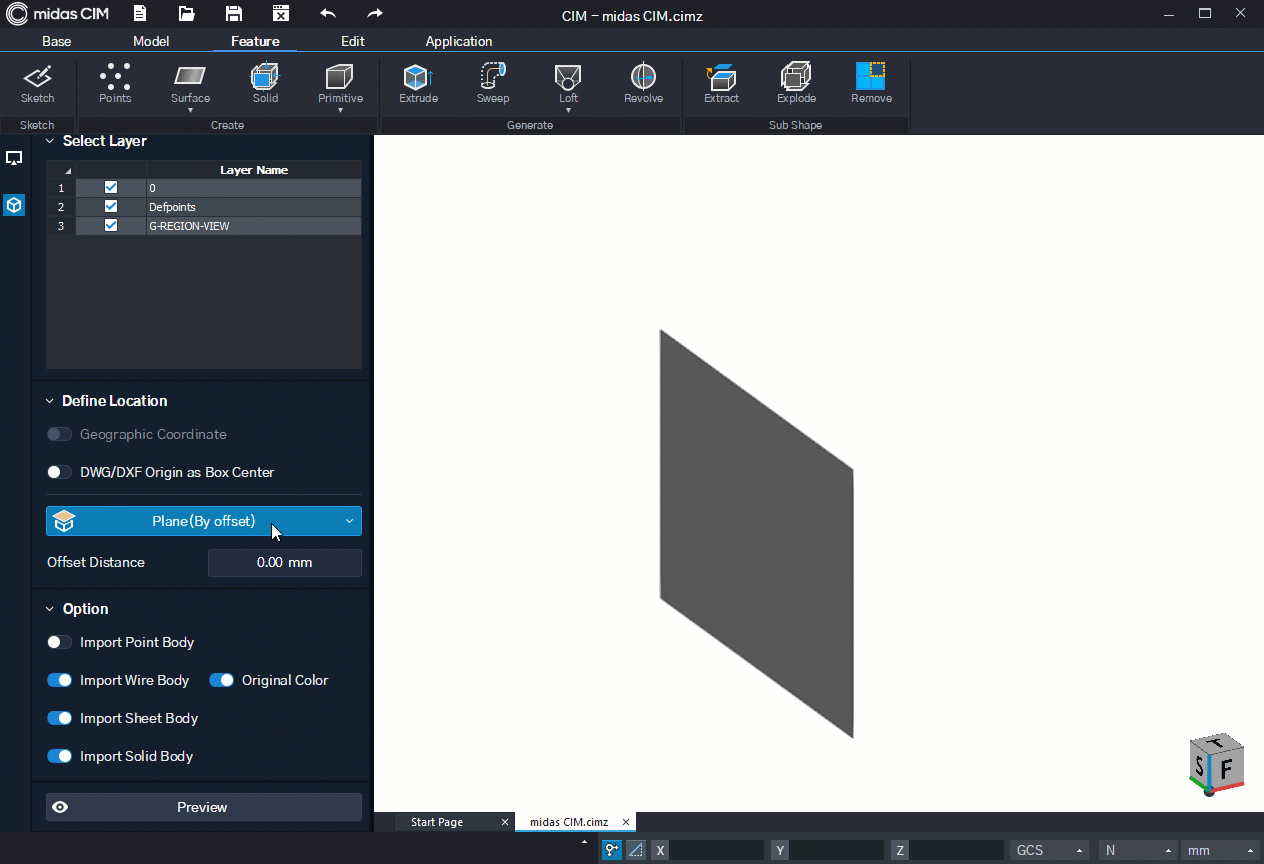Switch to the Base ribbon tab
Viewport: 1264px width, 864px height.
pyautogui.click(x=57, y=41)
